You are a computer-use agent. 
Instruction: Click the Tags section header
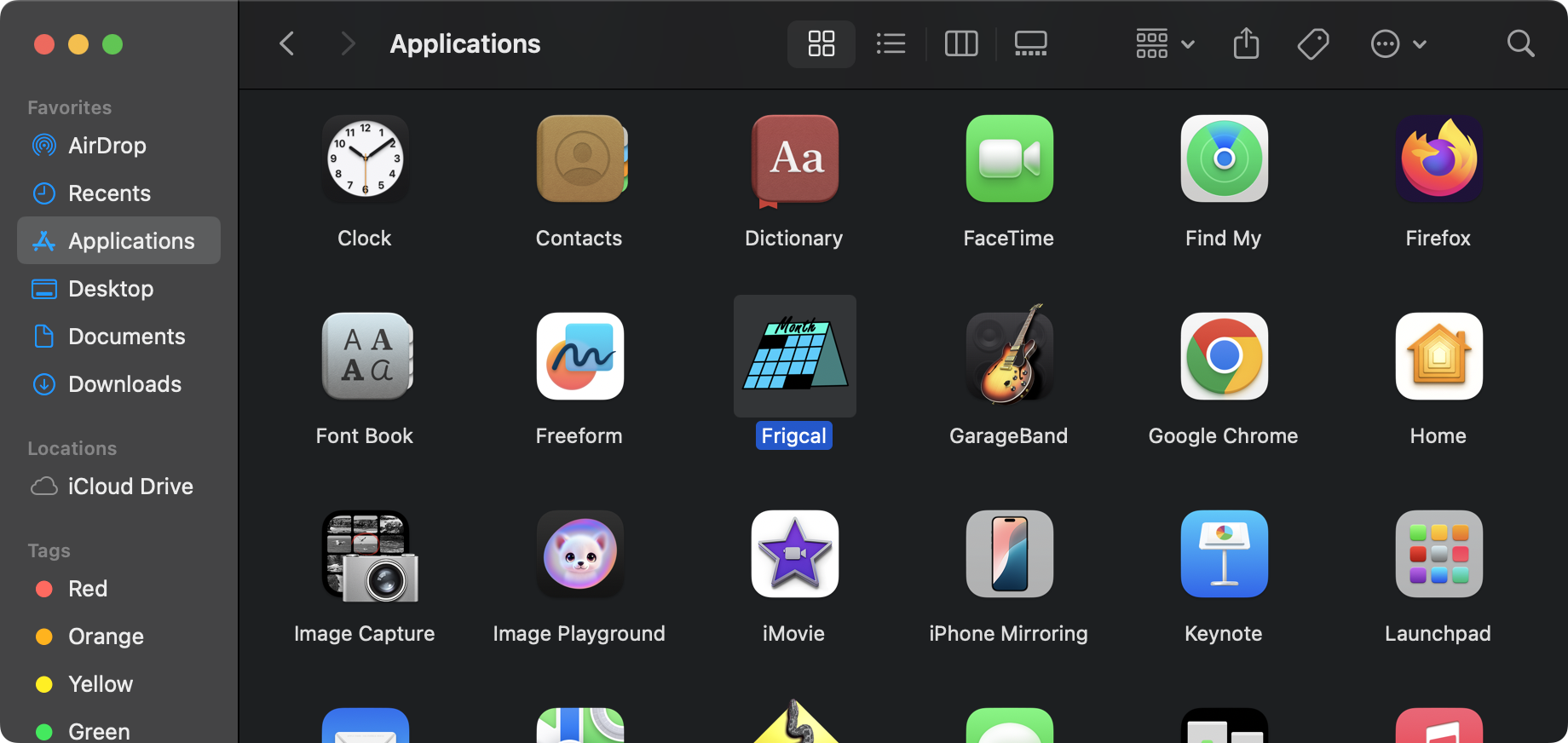[49, 550]
